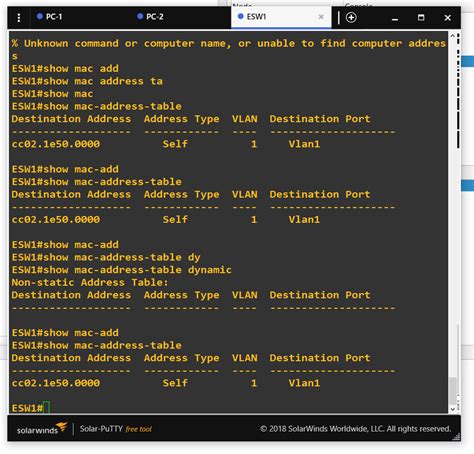The image size is (474, 454).
Task: Click the terminal scrollbar down arrow
Action: pos(452,409)
